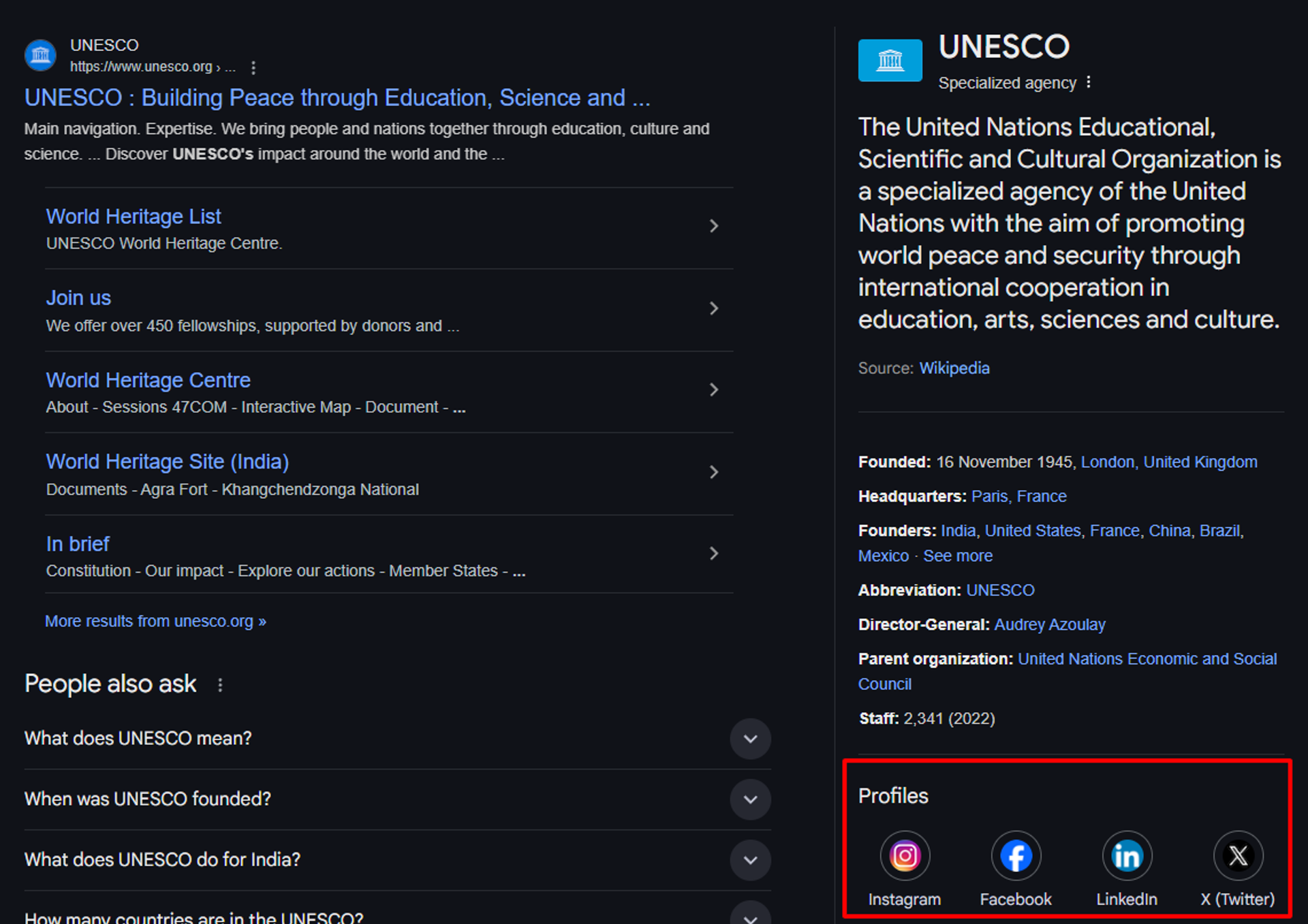1308x924 pixels.
Task: Expand 'What does UNESCO mean?' question
Action: 750,739
